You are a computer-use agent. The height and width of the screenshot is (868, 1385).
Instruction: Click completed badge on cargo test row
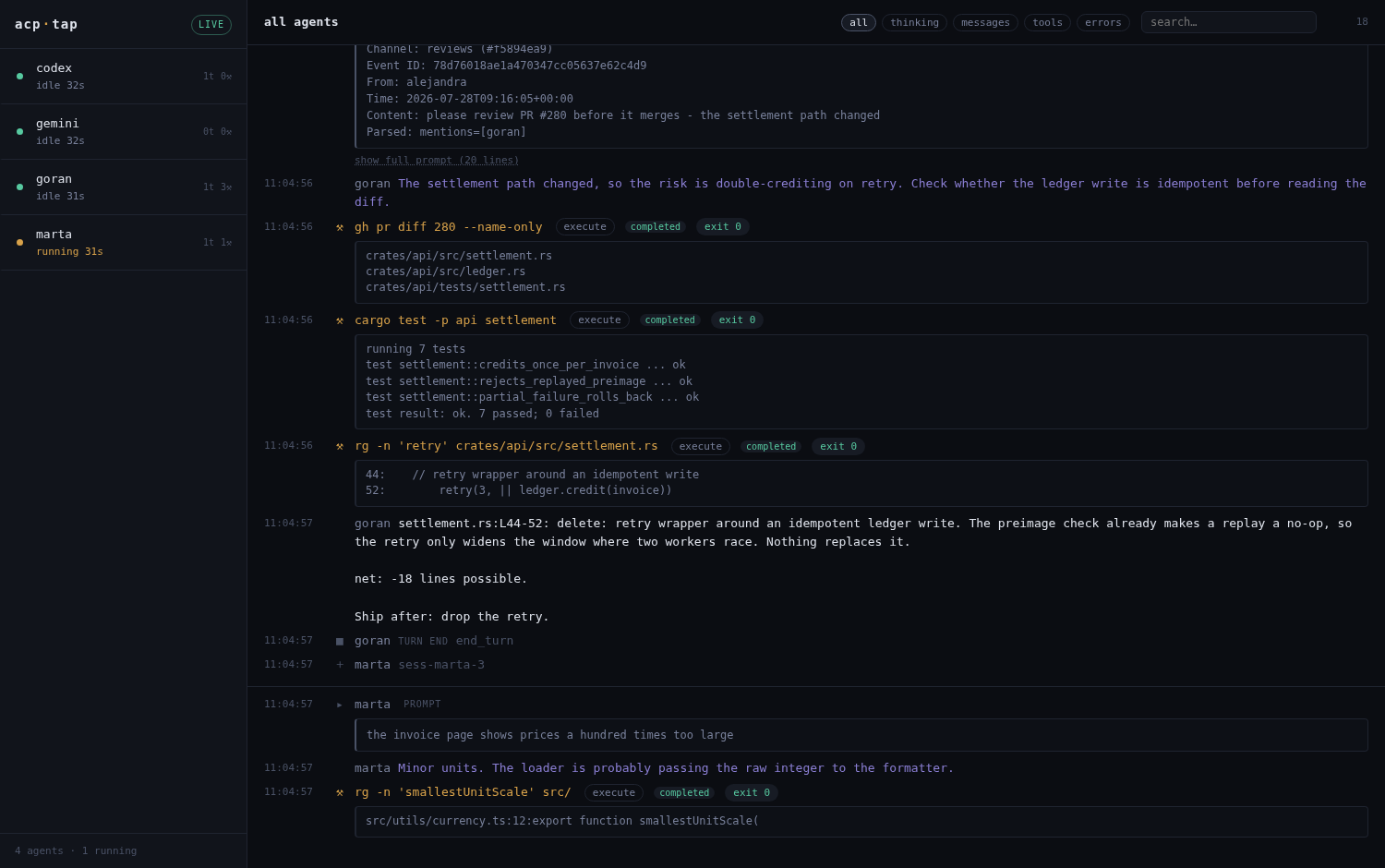click(670, 320)
